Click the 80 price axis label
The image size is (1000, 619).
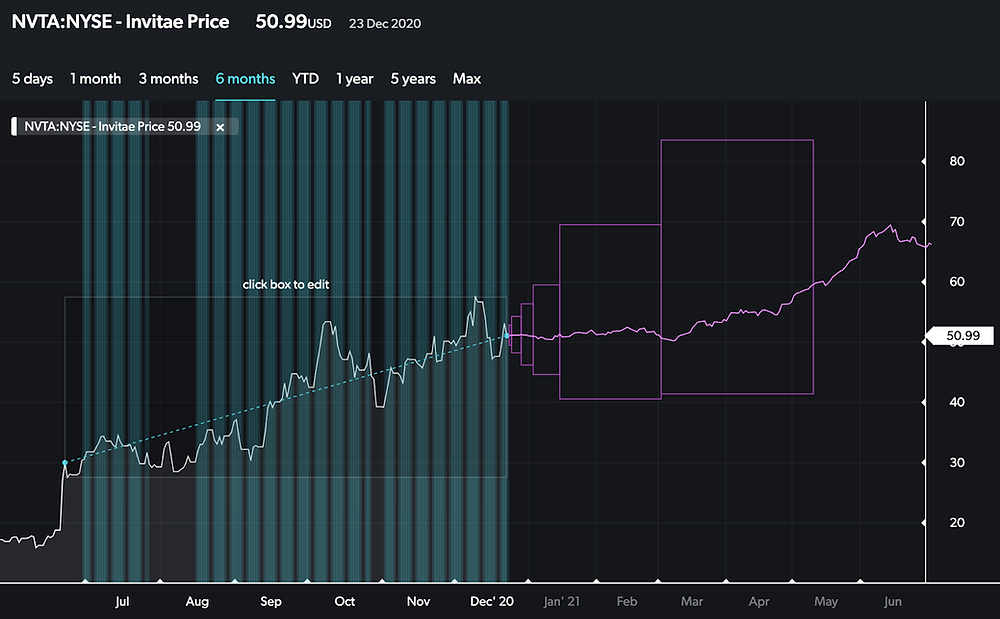pos(957,161)
